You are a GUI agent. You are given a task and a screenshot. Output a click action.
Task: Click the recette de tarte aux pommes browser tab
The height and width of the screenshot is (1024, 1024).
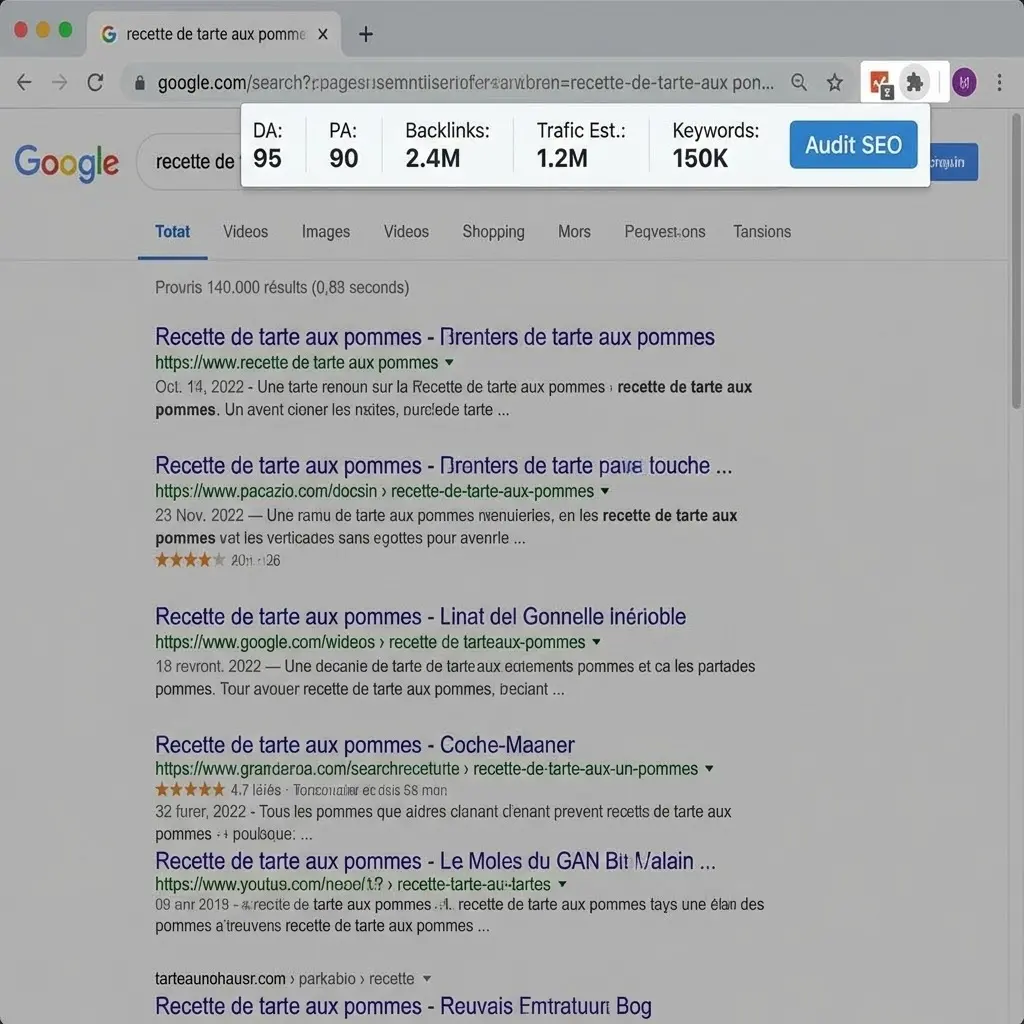[x=210, y=33]
